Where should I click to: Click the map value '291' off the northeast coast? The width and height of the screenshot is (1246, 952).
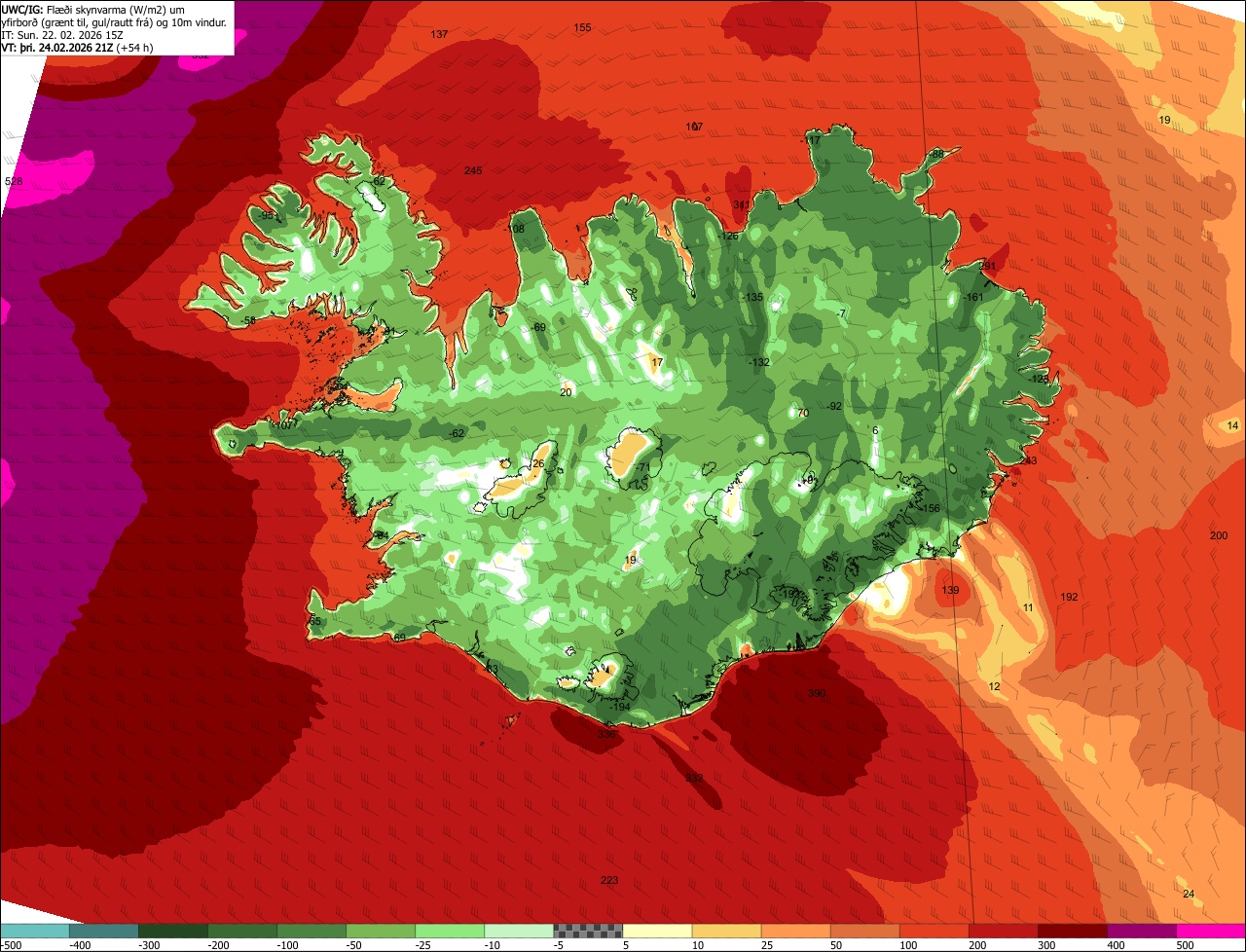(987, 266)
